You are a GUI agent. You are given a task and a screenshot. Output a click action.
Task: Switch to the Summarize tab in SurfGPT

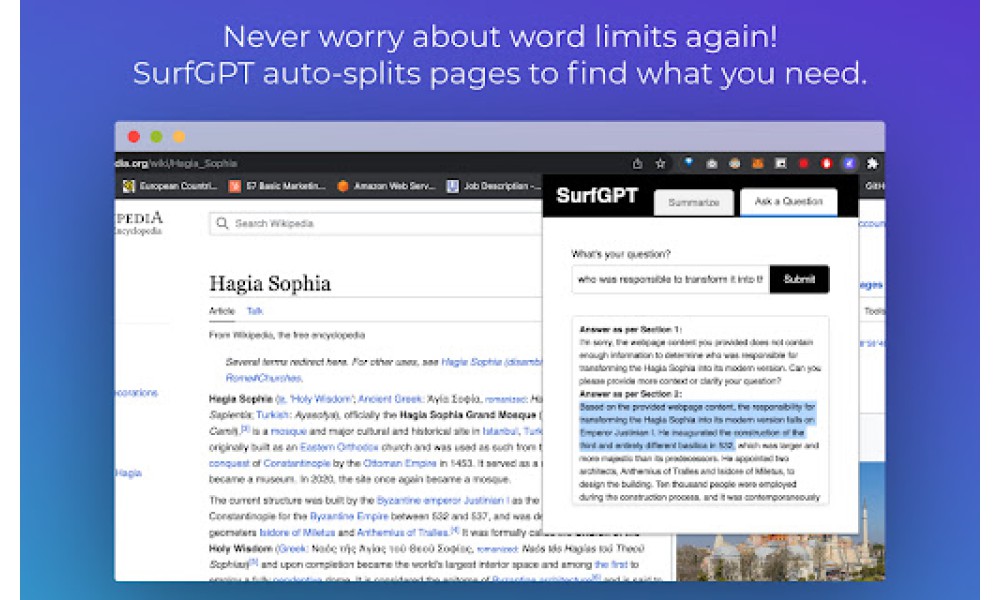tap(694, 202)
